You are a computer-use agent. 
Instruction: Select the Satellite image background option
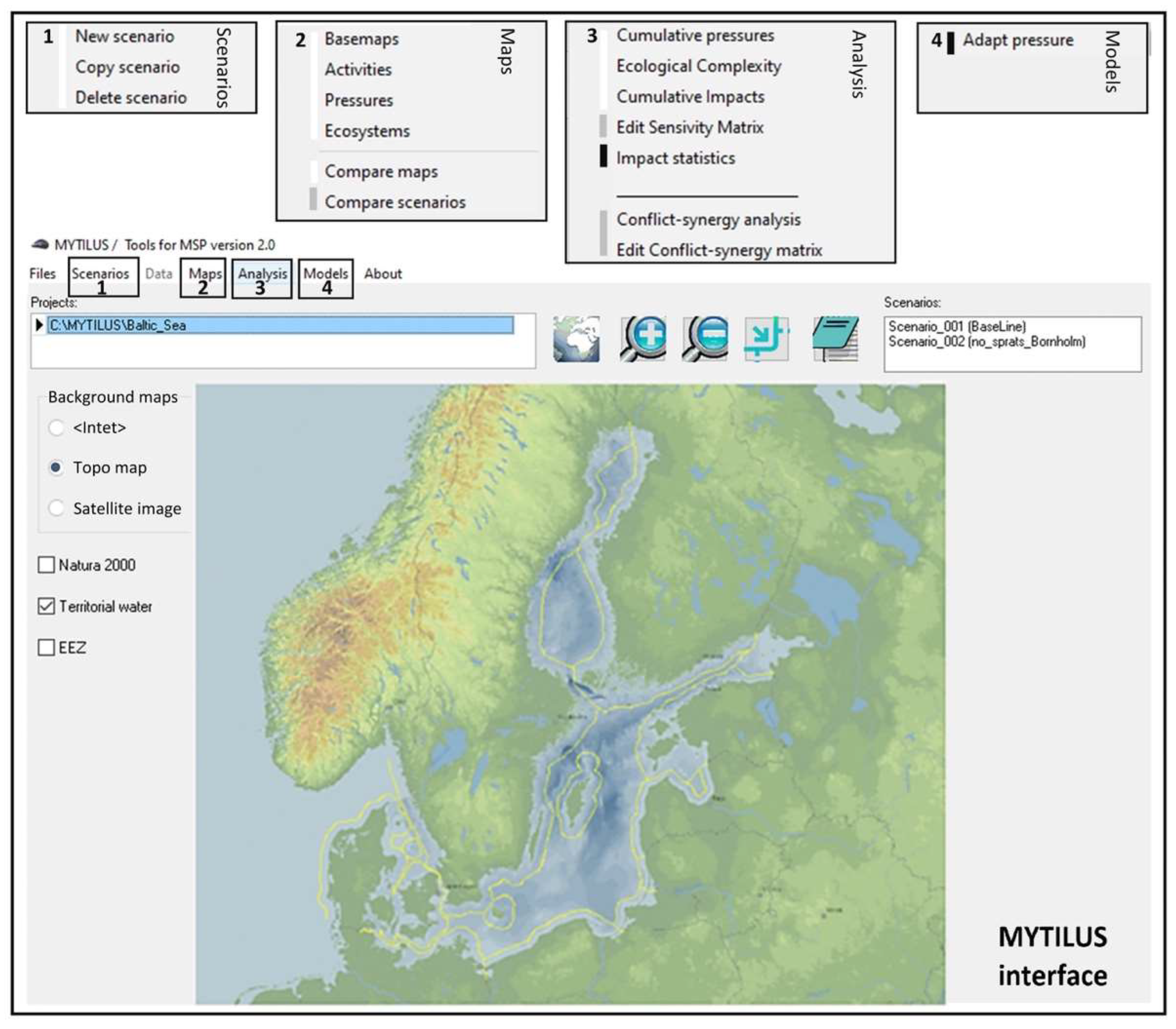coord(56,508)
